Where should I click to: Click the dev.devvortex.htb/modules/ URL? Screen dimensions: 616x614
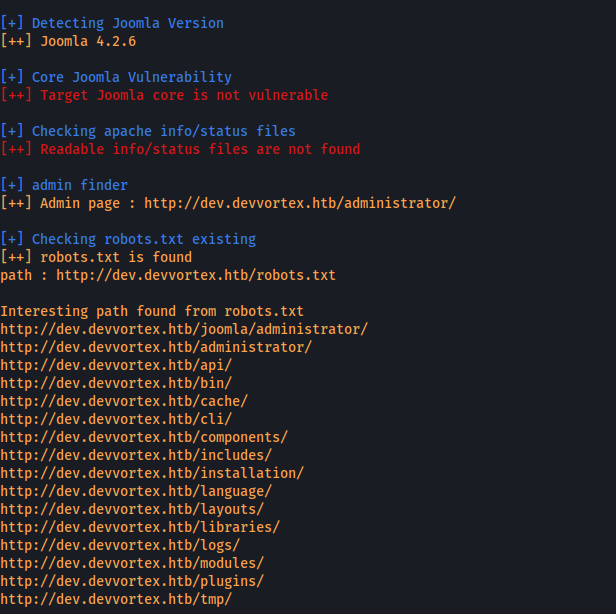pyautogui.click(x=132, y=563)
